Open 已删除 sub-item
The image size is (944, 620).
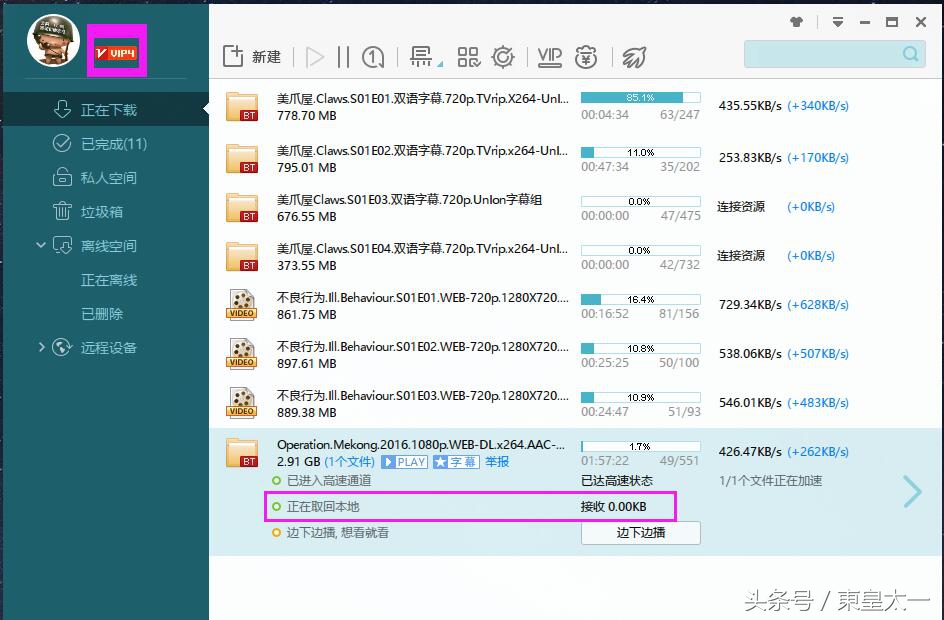(x=102, y=314)
